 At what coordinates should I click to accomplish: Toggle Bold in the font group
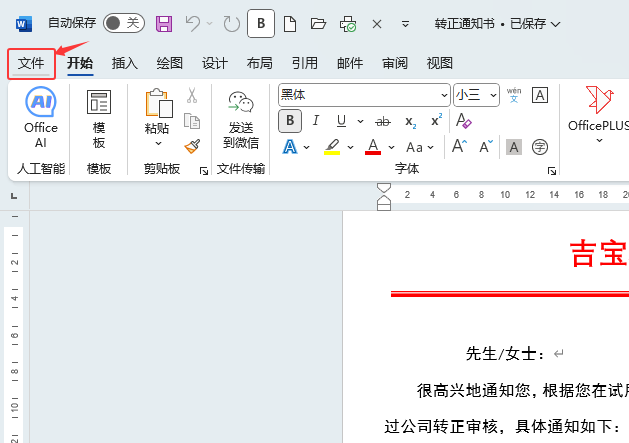click(290, 120)
